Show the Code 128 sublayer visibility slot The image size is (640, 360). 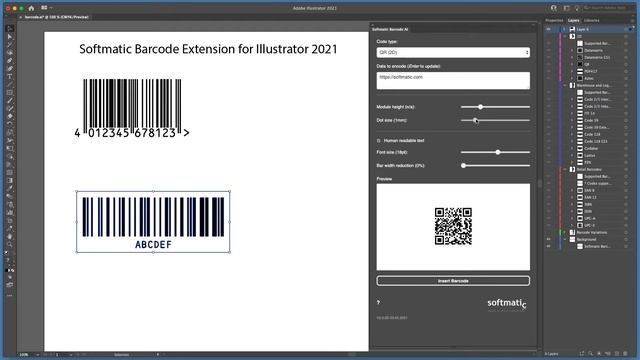pos(548,134)
